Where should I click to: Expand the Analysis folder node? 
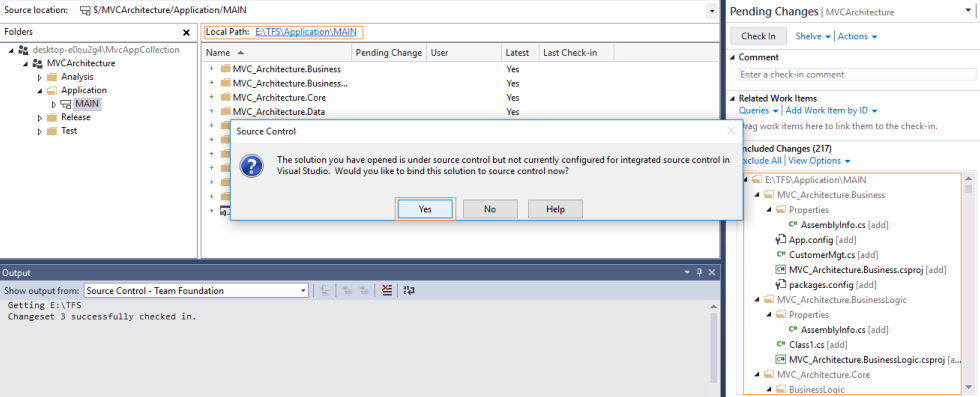tap(40, 78)
